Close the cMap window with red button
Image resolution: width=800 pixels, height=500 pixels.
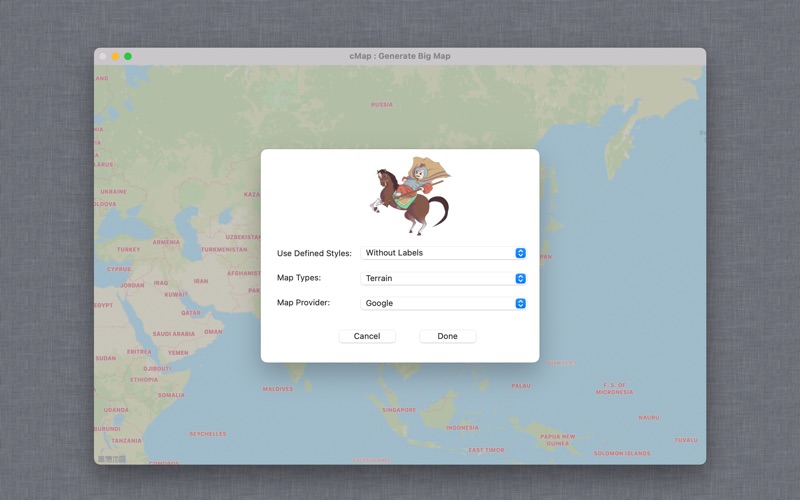tap(103, 56)
